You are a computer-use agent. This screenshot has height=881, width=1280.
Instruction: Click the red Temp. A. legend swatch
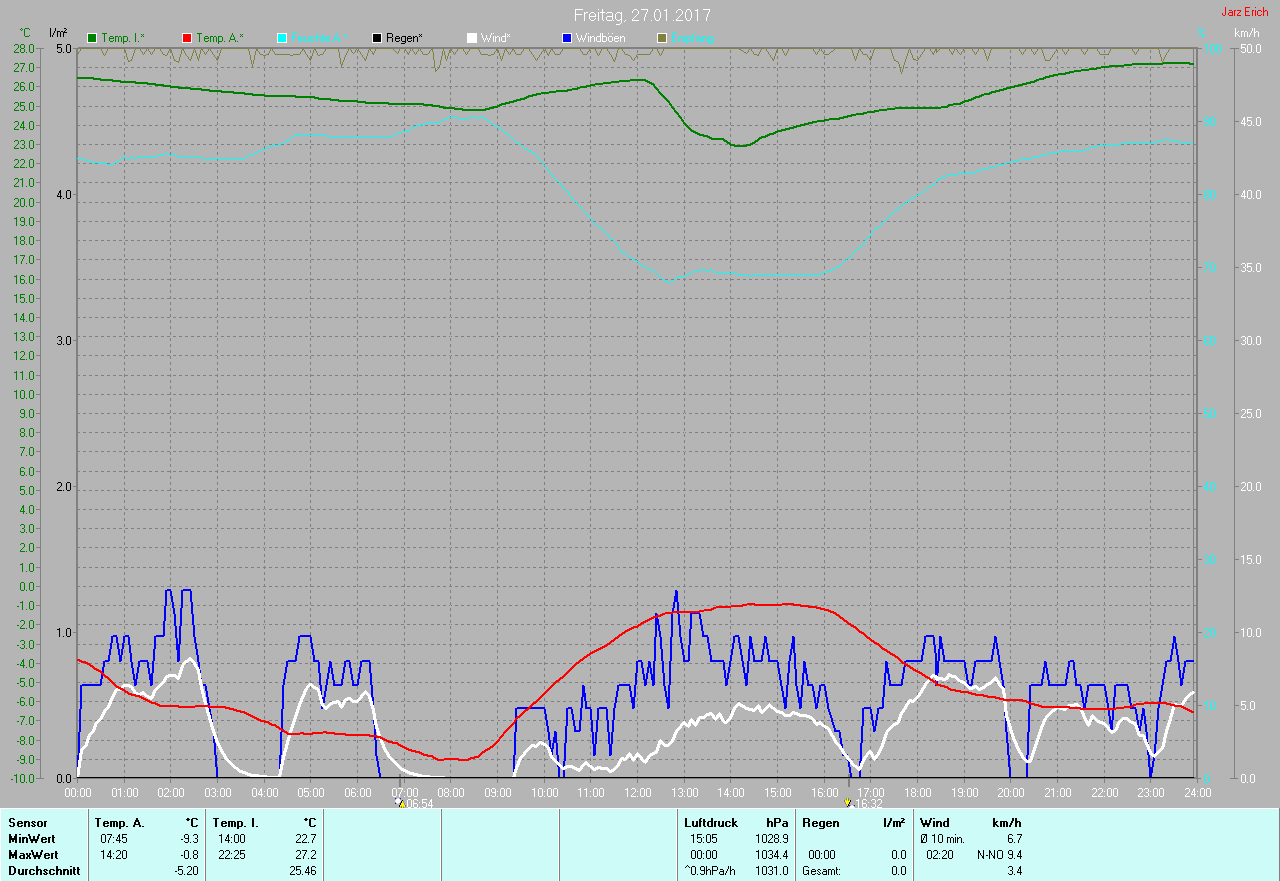coord(187,38)
